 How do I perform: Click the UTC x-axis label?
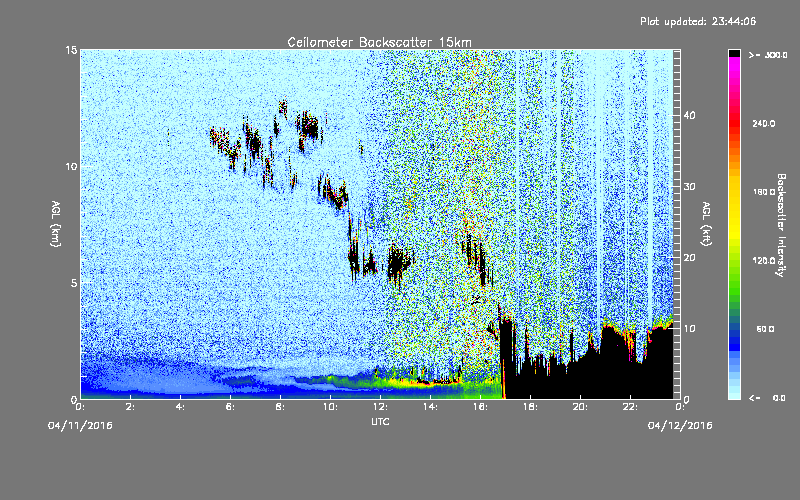click(x=380, y=421)
